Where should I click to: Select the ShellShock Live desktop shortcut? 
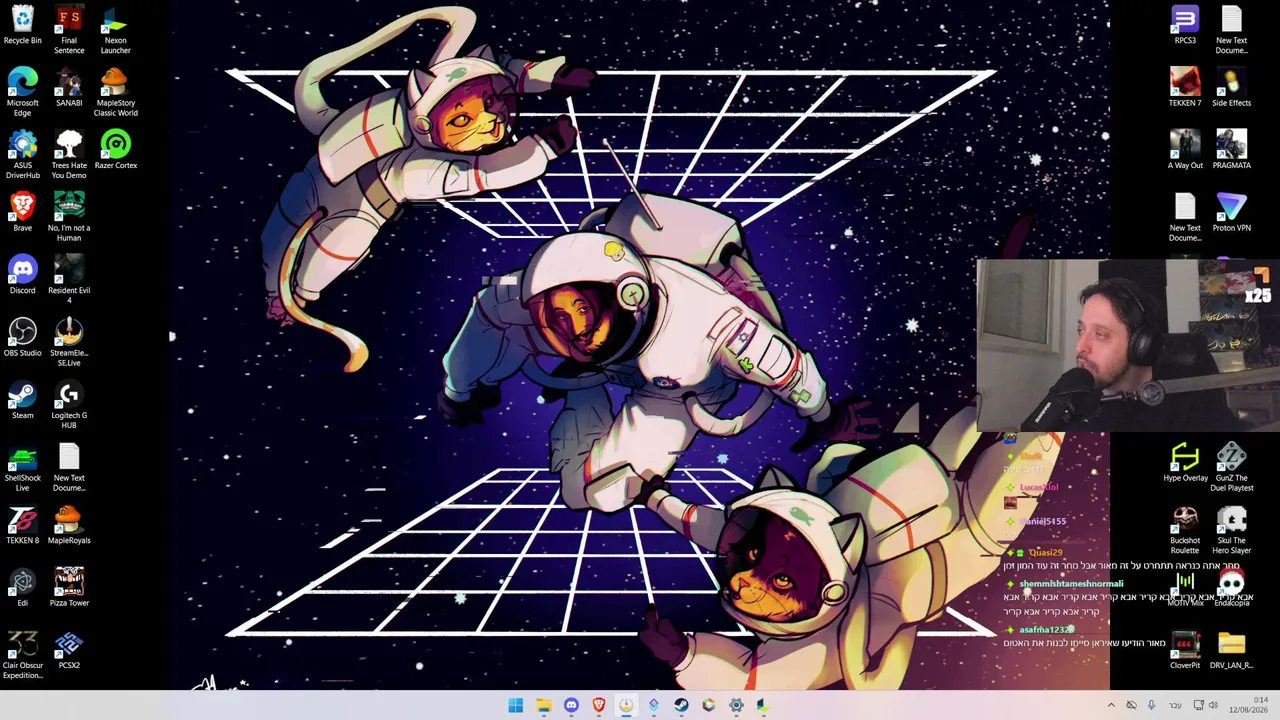click(x=22, y=468)
